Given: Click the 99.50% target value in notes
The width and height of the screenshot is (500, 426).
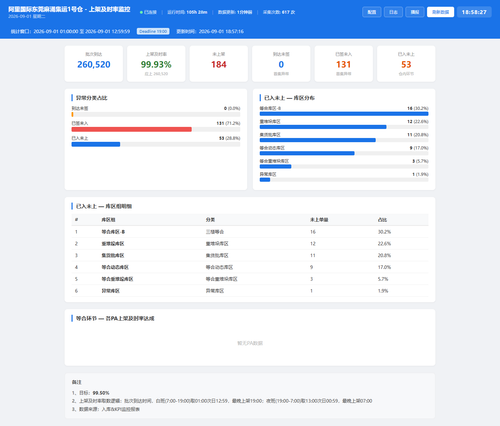Looking at the screenshot, I should click(x=101, y=393).
